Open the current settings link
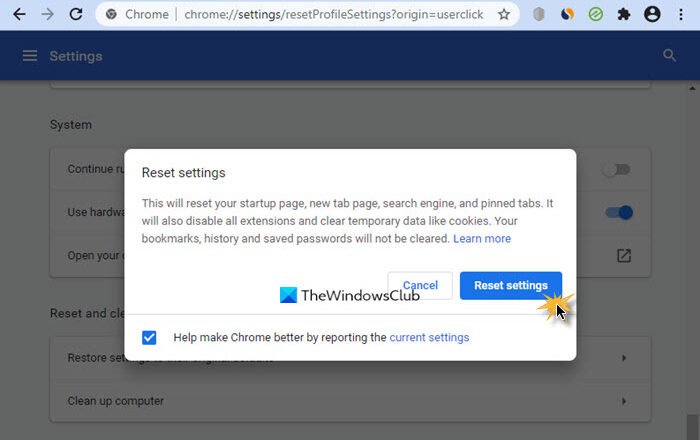Image resolution: width=700 pixels, height=440 pixels. (429, 337)
